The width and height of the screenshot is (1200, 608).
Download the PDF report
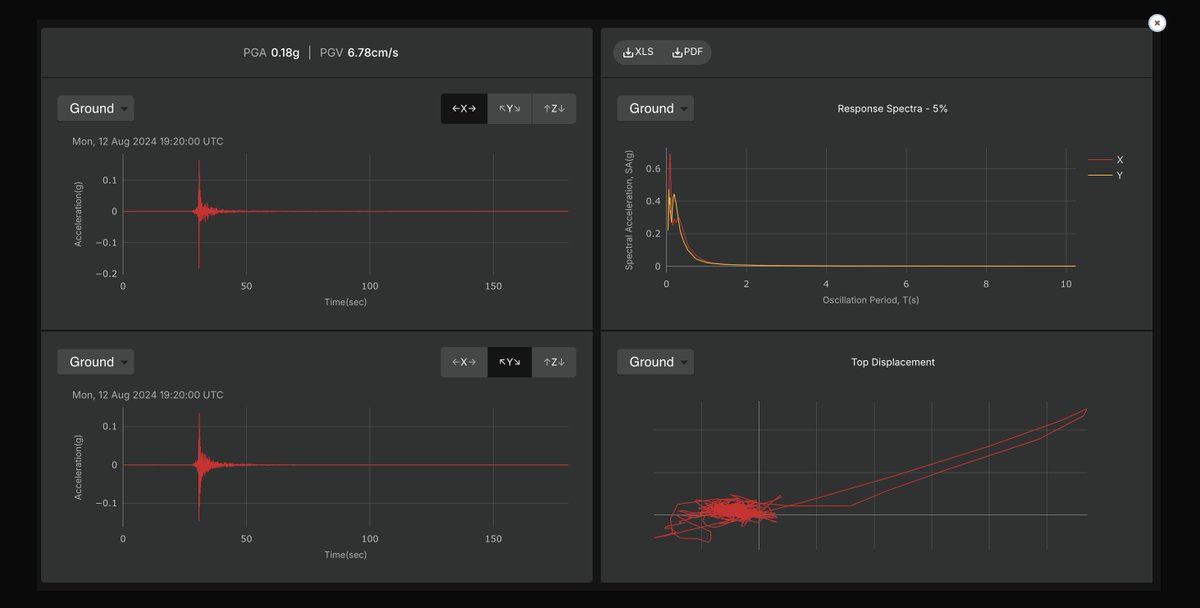coord(687,52)
